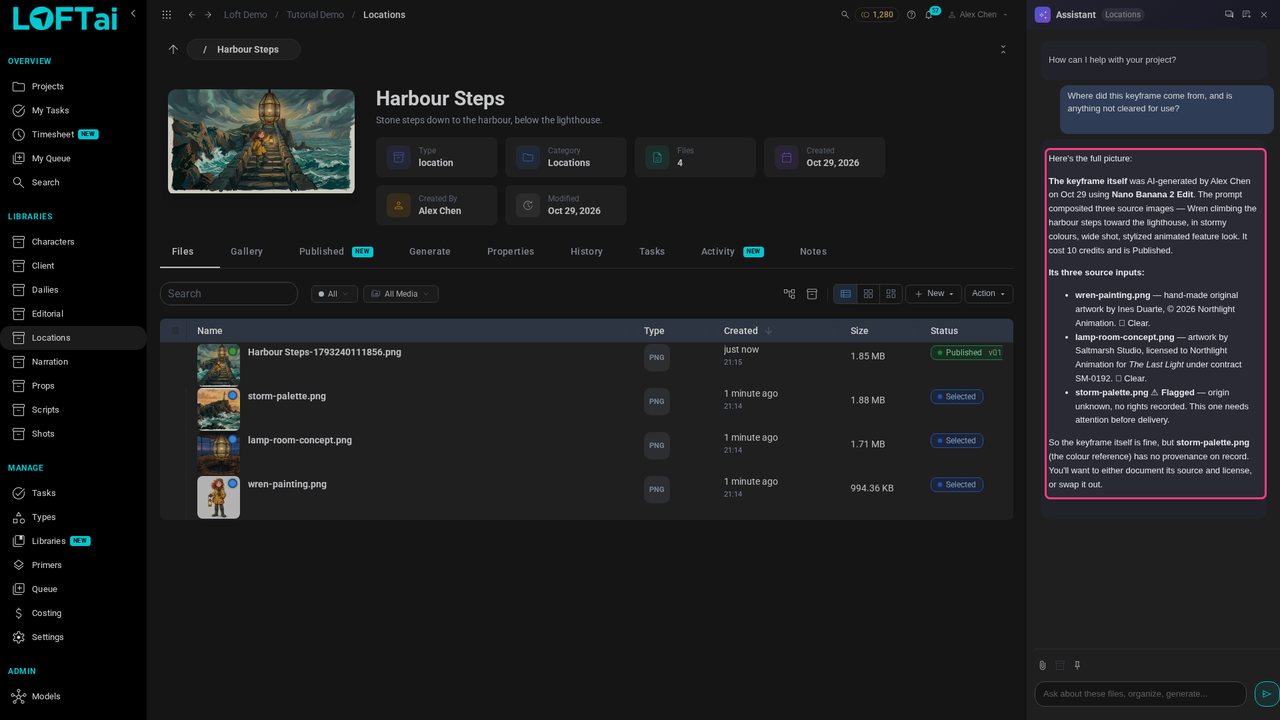The width and height of the screenshot is (1280, 720).
Task: Focus the file Search input field
Action: pyautogui.click(x=229, y=294)
